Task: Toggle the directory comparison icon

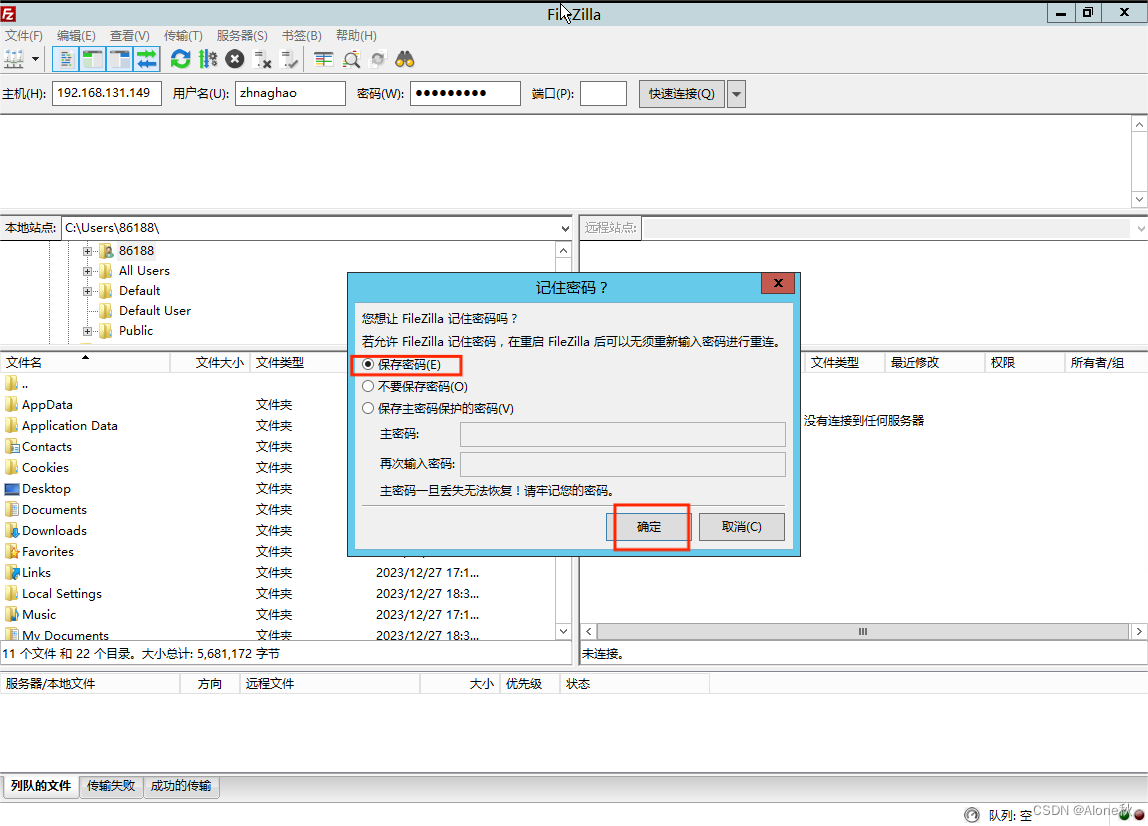Action: (351, 59)
